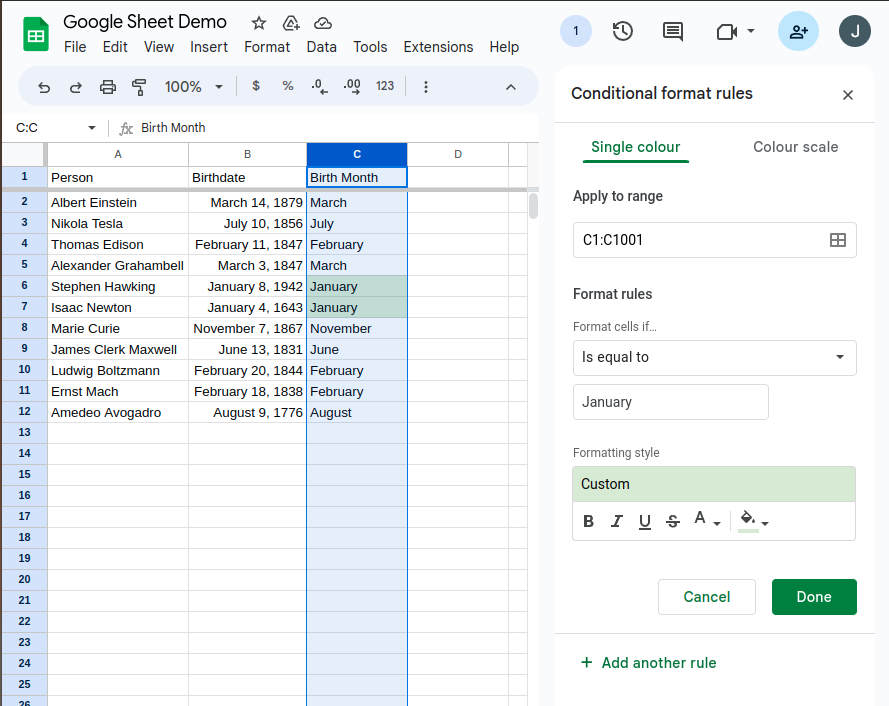This screenshot has width=889, height=706.
Task: Show the active-users indicator 1
Action: pos(575,31)
